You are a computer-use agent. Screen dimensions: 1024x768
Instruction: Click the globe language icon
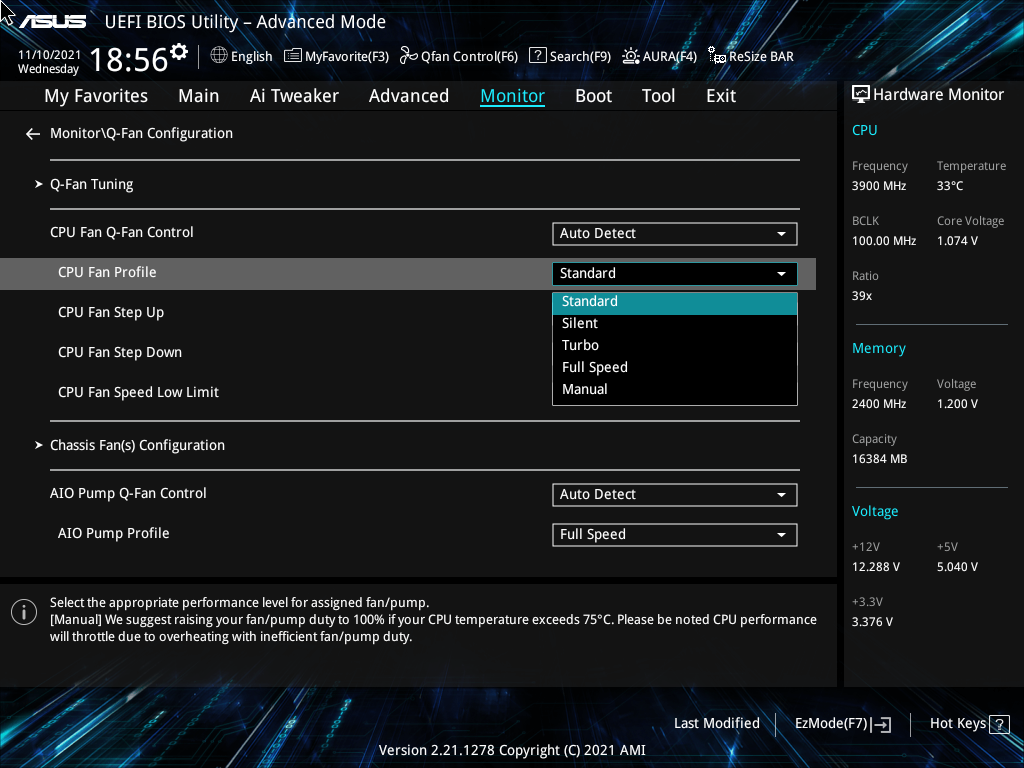point(219,56)
